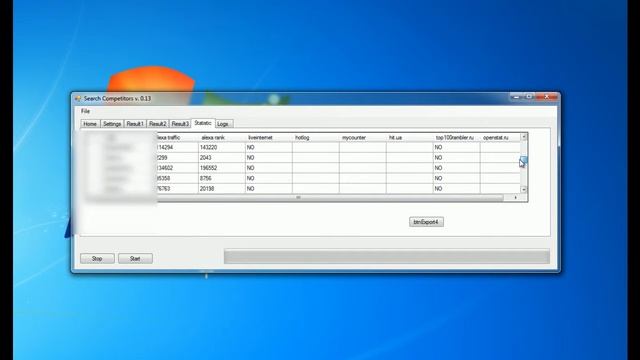Select the alexa rank cell 20198
This screenshot has height=360, width=640.
point(221,189)
